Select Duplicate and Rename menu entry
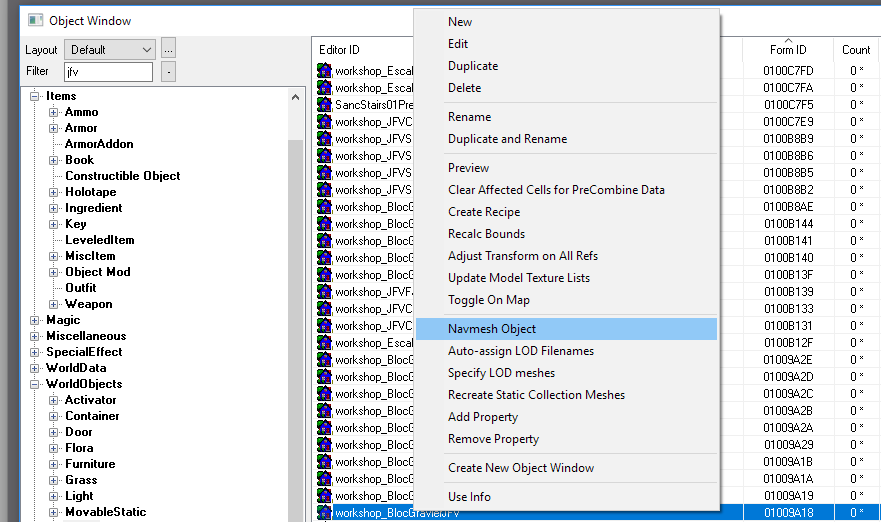Image resolution: width=881 pixels, height=522 pixels. coord(507,139)
